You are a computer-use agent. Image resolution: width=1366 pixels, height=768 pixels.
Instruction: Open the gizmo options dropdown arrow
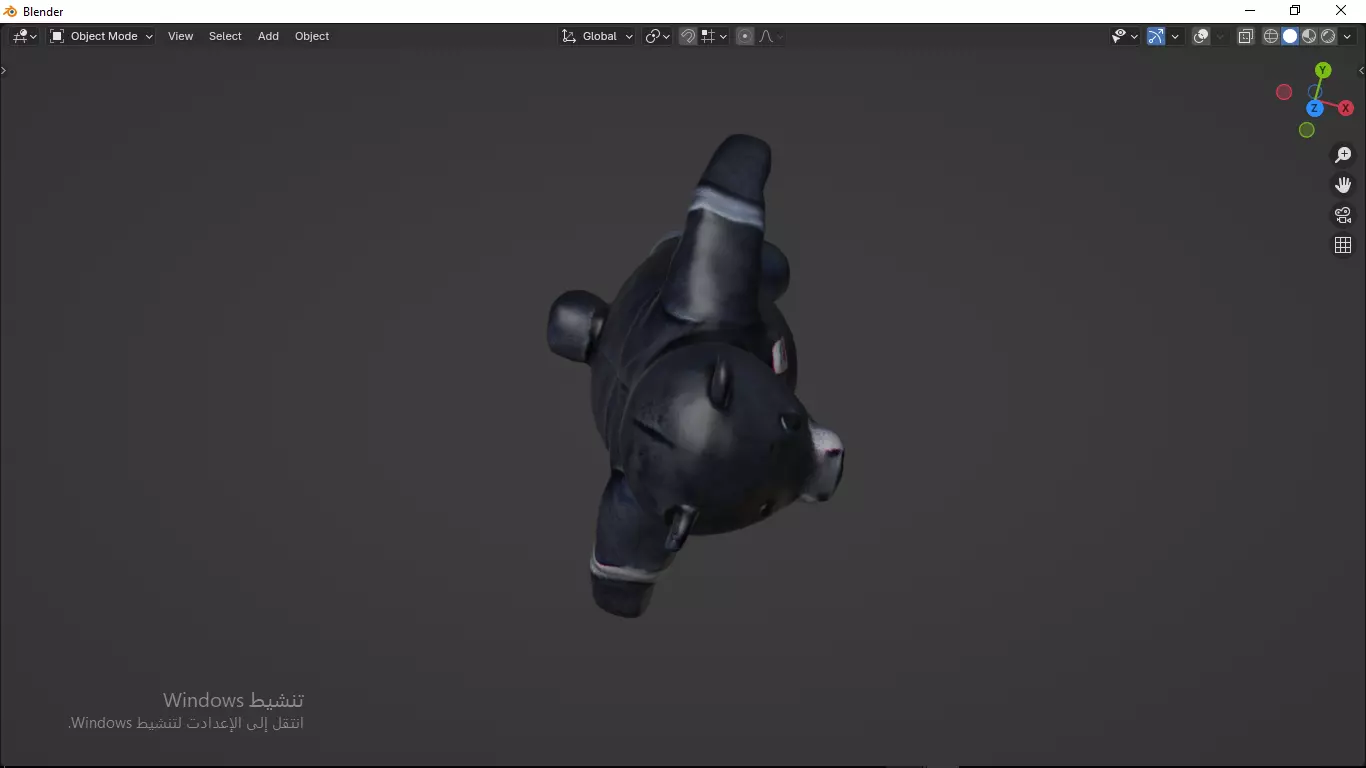tap(1175, 36)
